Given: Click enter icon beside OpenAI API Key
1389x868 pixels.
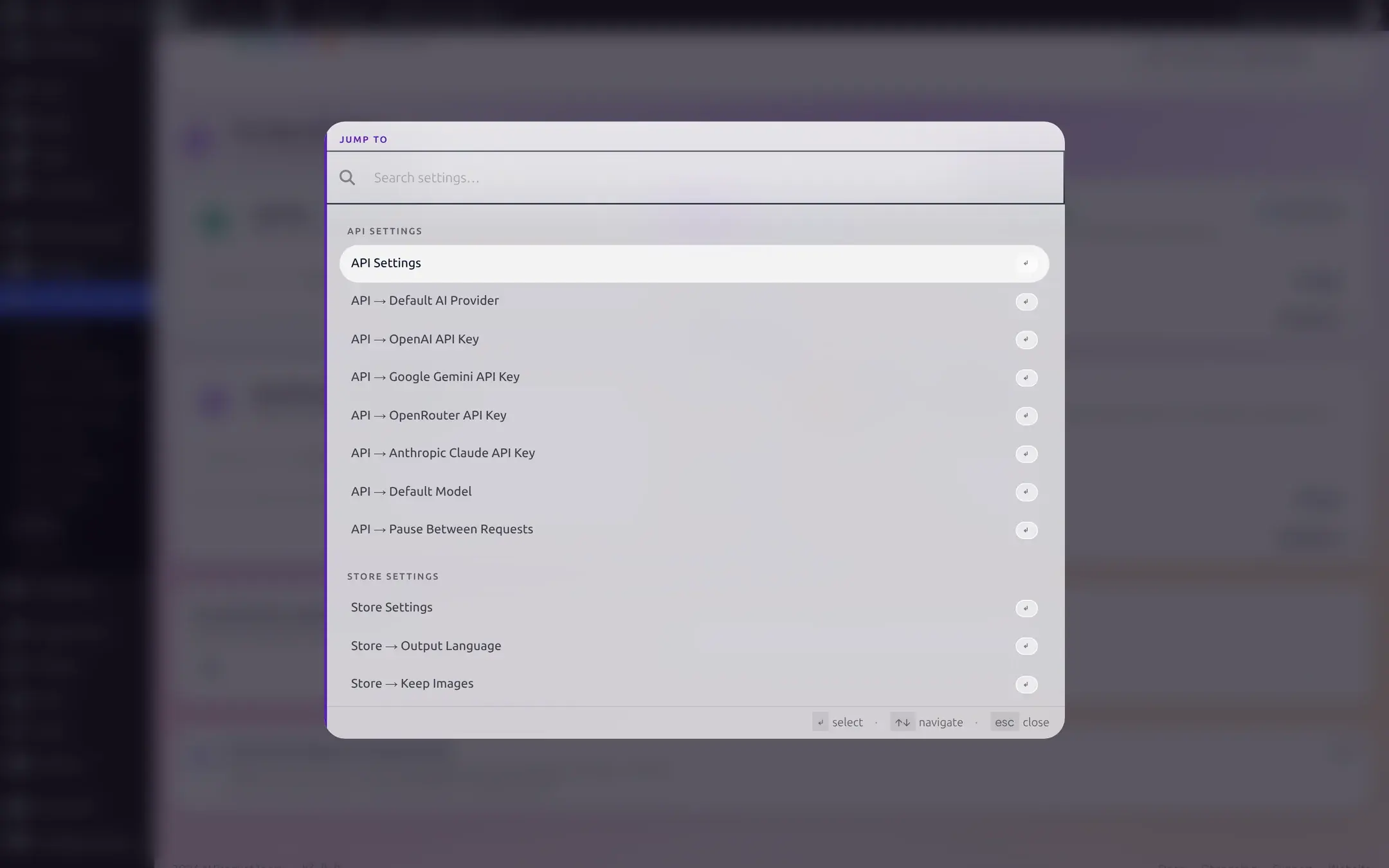Looking at the screenshot, I should tap(1026, 339).
